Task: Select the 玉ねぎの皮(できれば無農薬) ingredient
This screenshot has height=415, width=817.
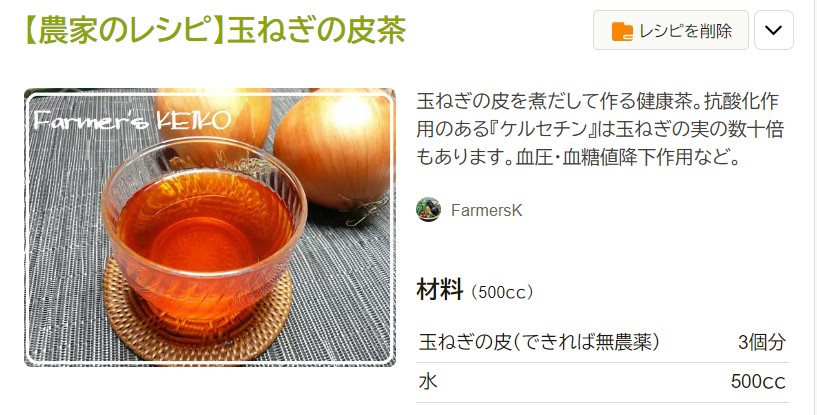Action: [x=539, y=342]
